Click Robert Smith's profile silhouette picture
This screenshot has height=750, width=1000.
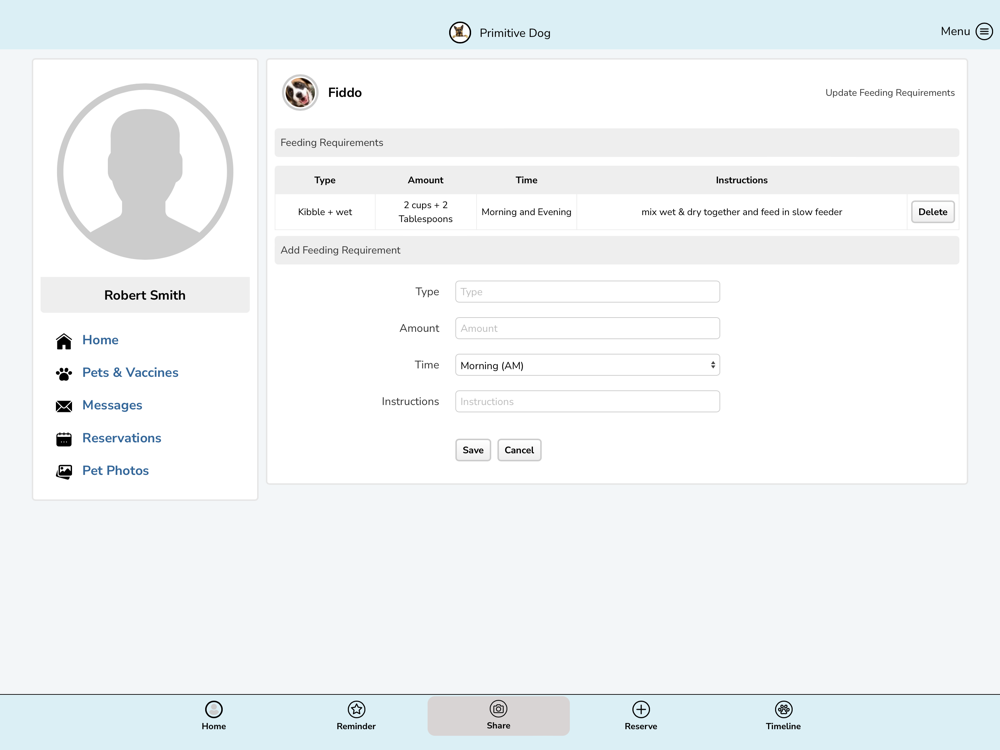145,172
